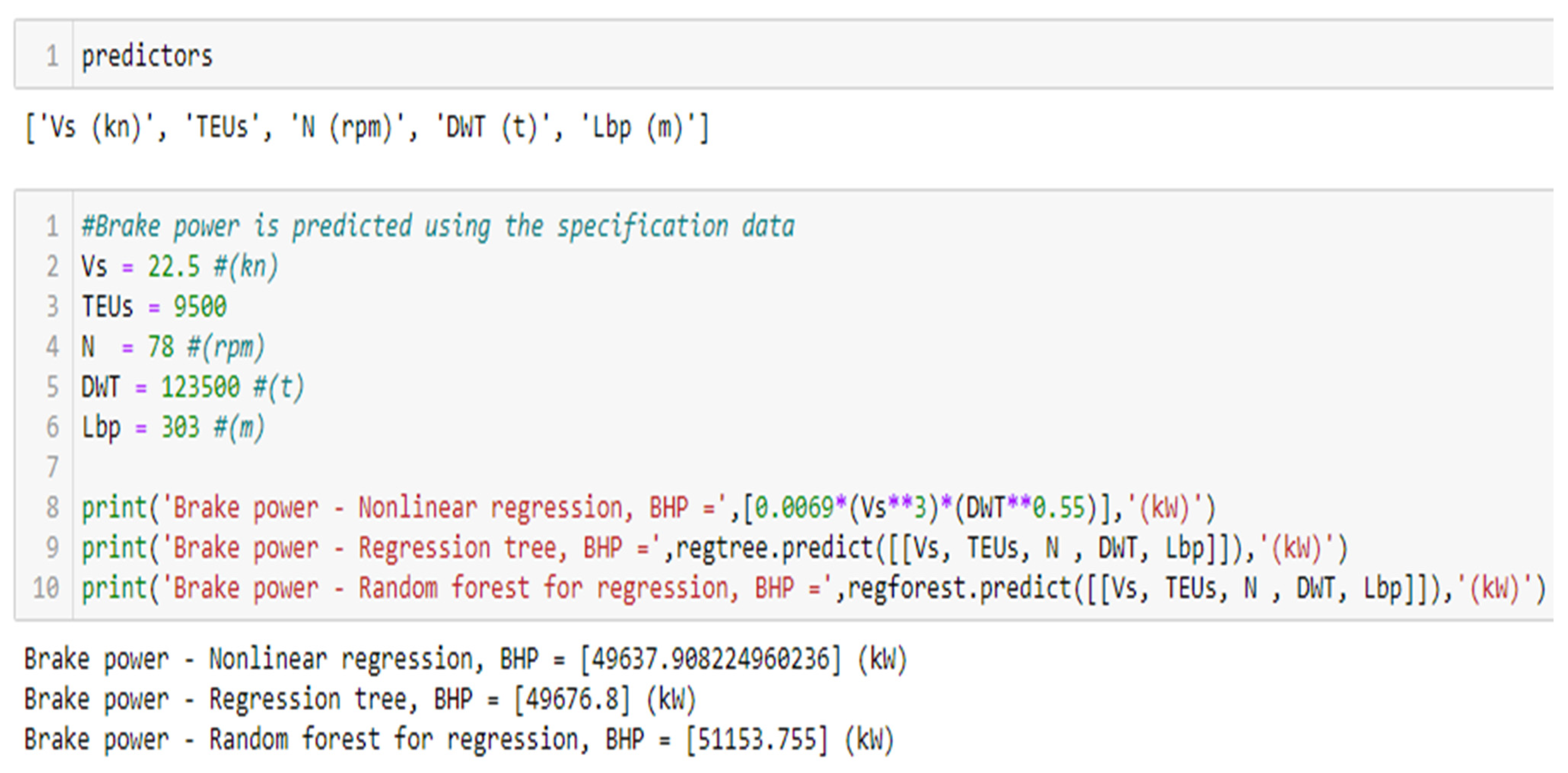The image size is (1568, 773).
Task: Click the predictors list output text
Action: click(x=366, y=129)
